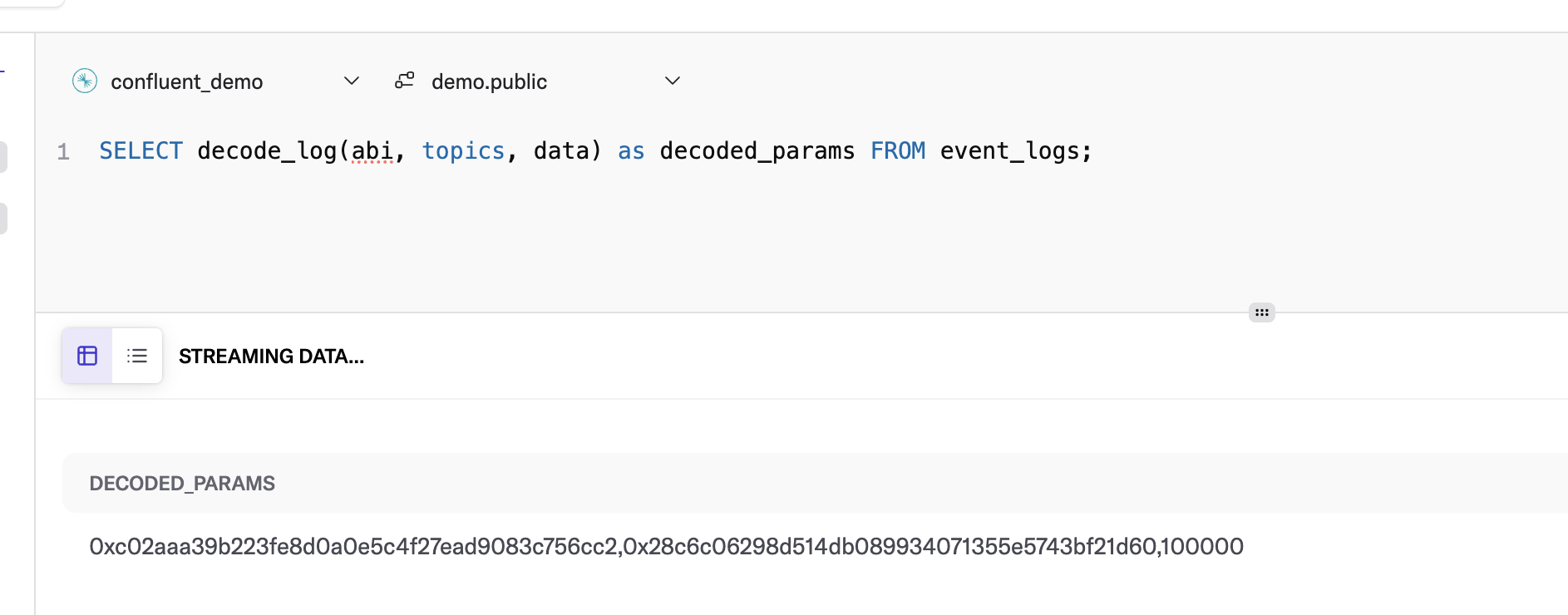The height and width of the screenshot is (615, 1568).
Task: Click line number 1 in editor gutter
Action: click(x=63, y=151)
